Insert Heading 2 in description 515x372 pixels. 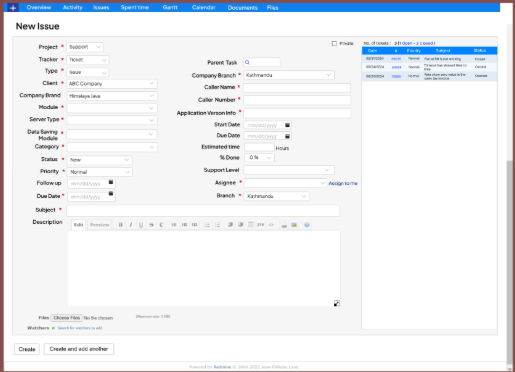point(184,225)
